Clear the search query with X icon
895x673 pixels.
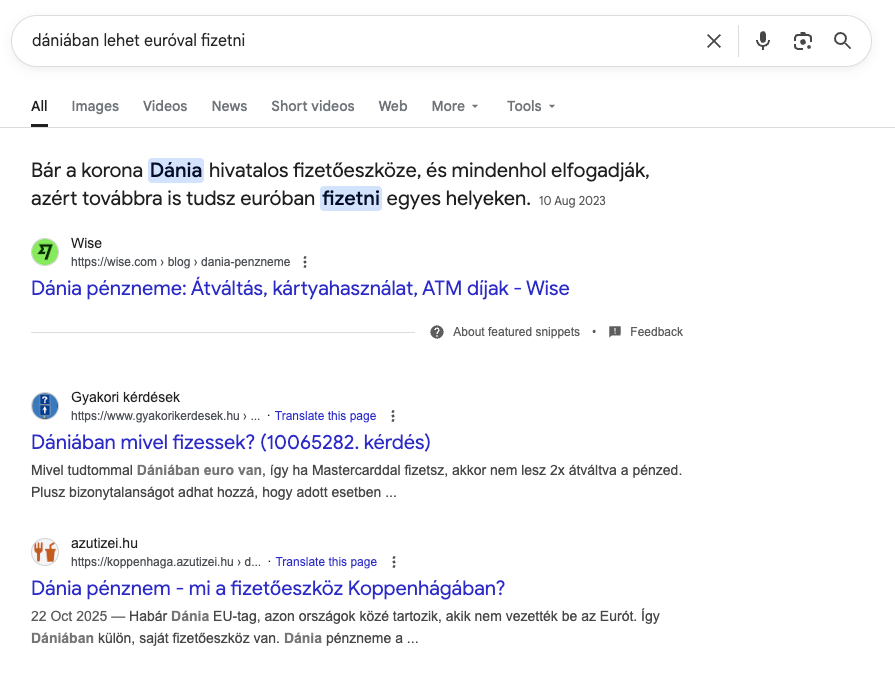[714, 41]
